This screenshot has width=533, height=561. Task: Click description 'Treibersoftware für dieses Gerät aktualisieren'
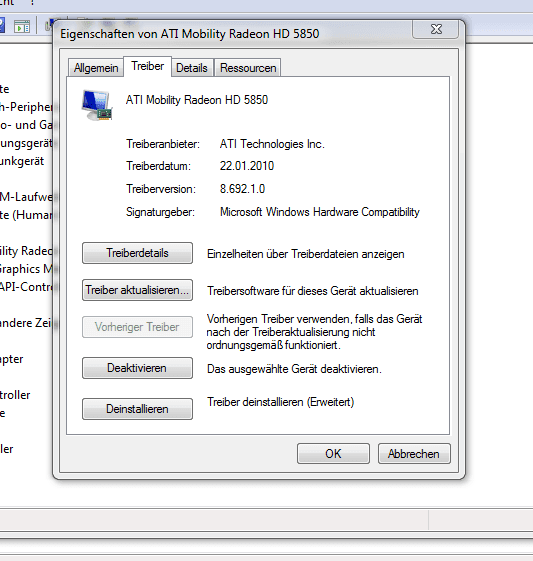(313, 291)
